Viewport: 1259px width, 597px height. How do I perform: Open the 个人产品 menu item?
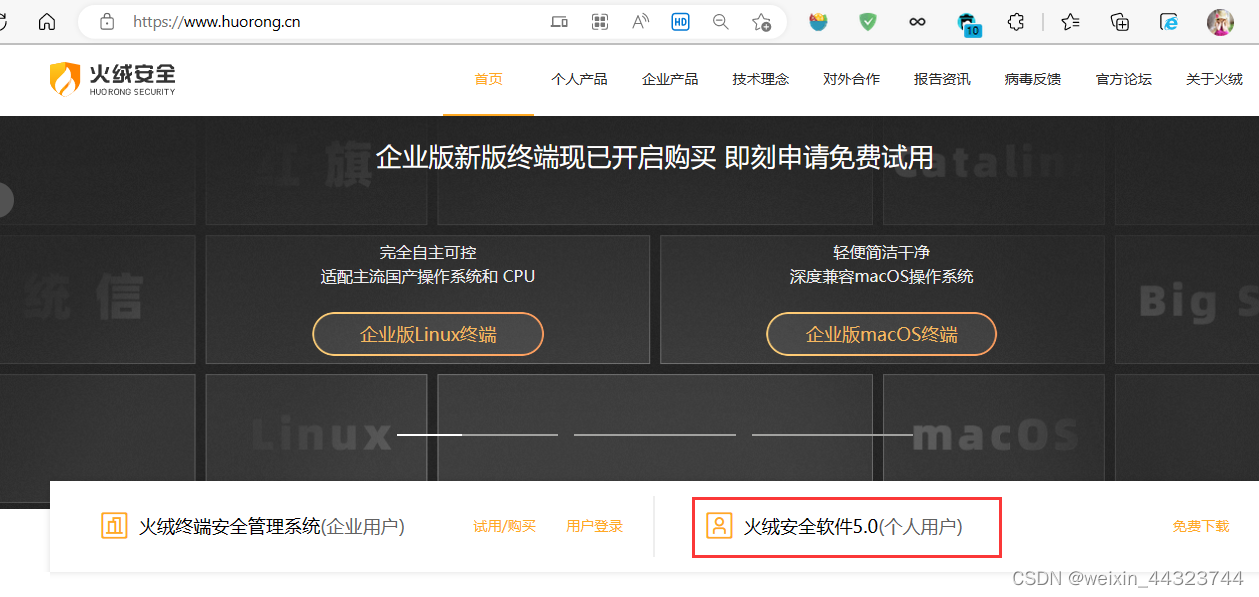tap(579, 79)
